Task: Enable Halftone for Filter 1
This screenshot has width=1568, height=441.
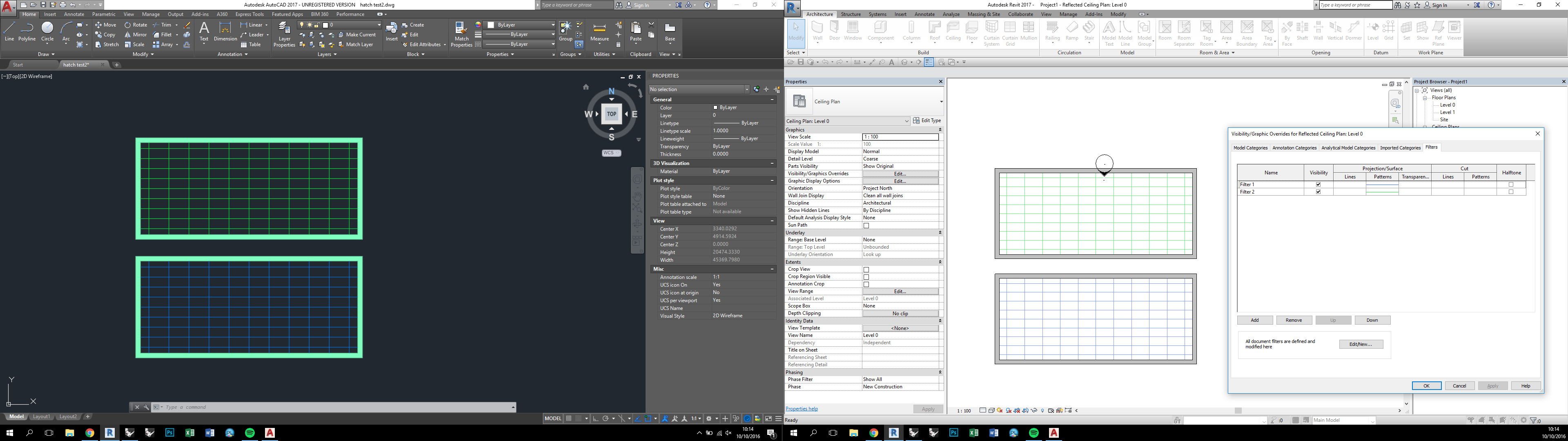Action: coord(1511,185)
